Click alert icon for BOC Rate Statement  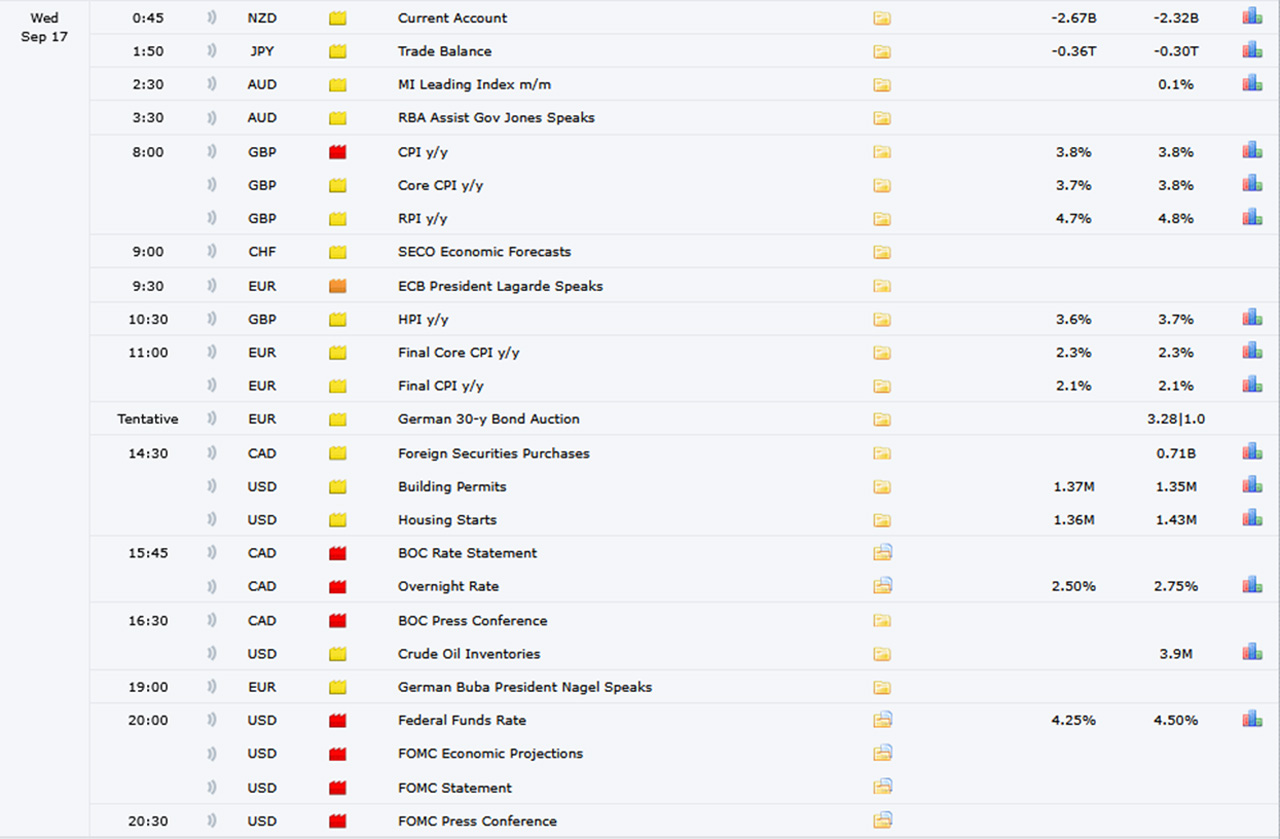211,553
